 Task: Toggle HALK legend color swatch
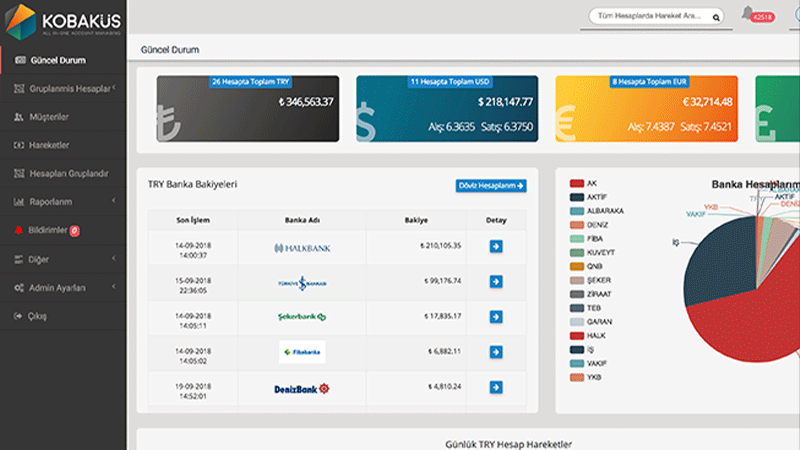(577, 336)
